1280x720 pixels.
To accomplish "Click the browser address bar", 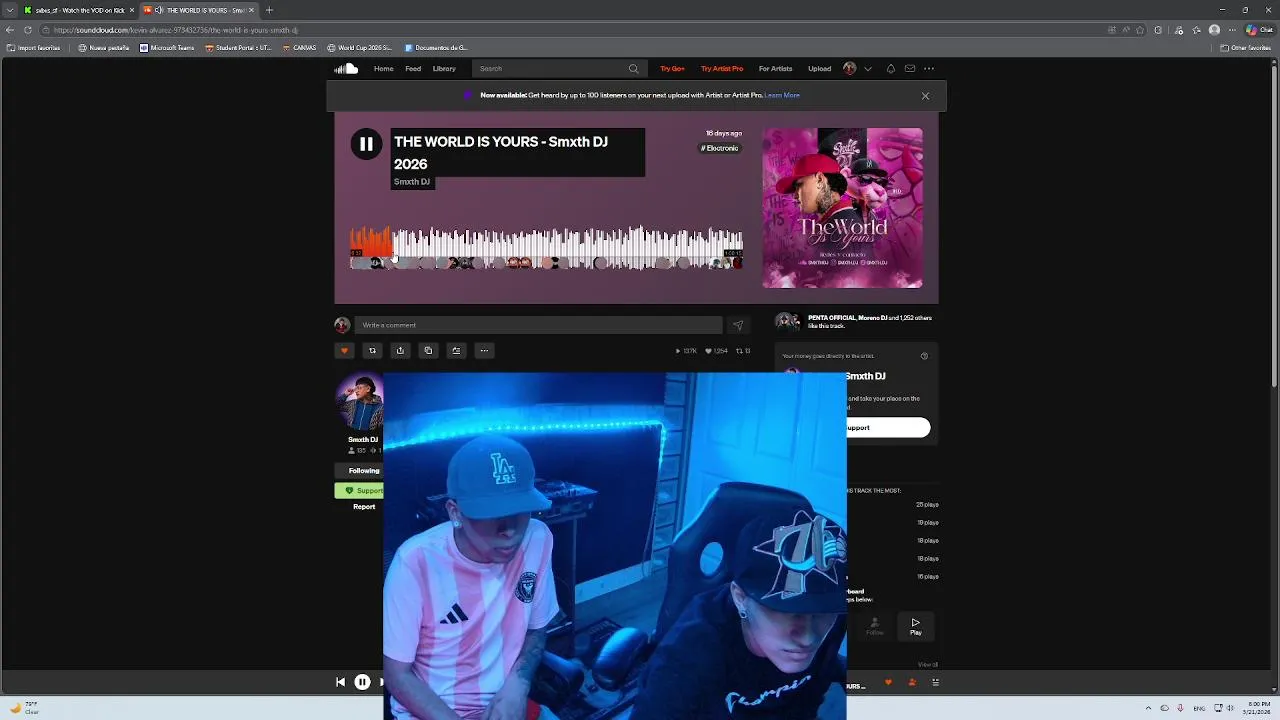I will (x=570, y=30).
